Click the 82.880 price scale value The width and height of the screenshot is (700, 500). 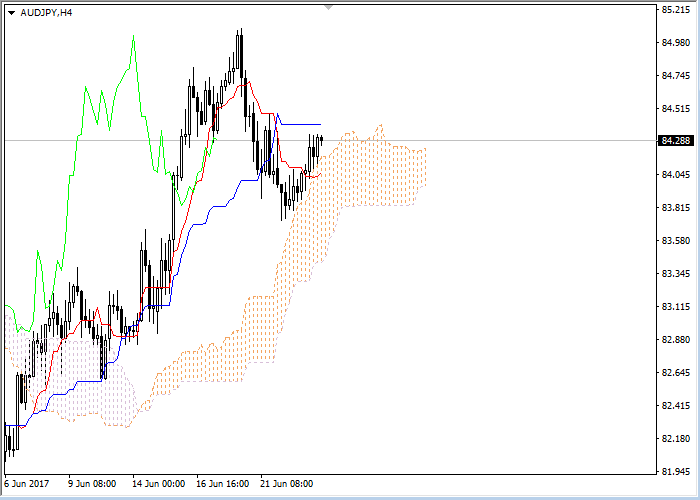(x=675, y=340)
